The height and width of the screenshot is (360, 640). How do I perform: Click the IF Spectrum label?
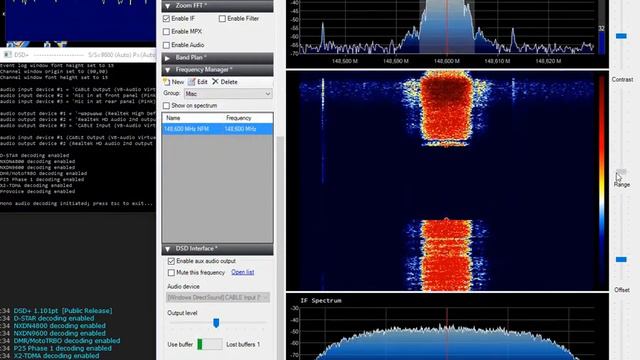[321, 301]
